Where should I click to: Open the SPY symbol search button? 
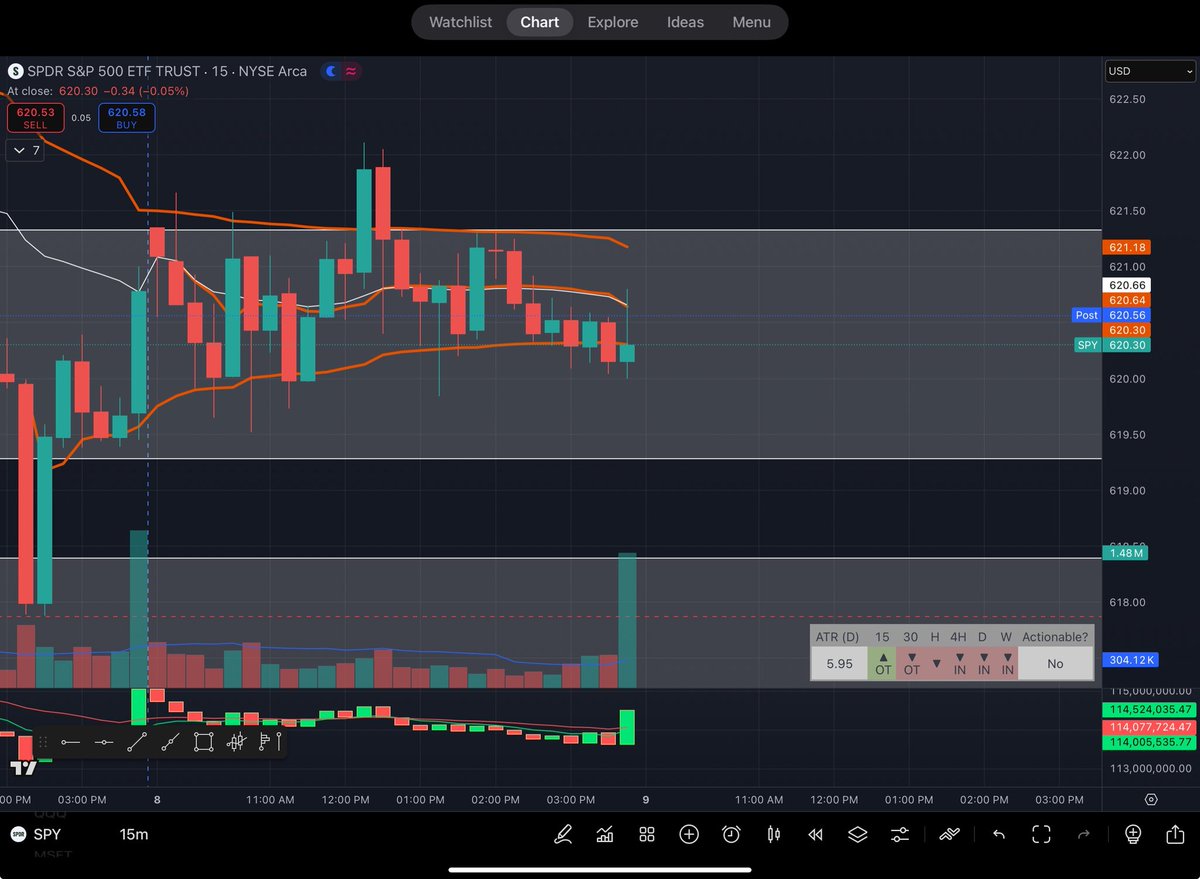point(36,834)
